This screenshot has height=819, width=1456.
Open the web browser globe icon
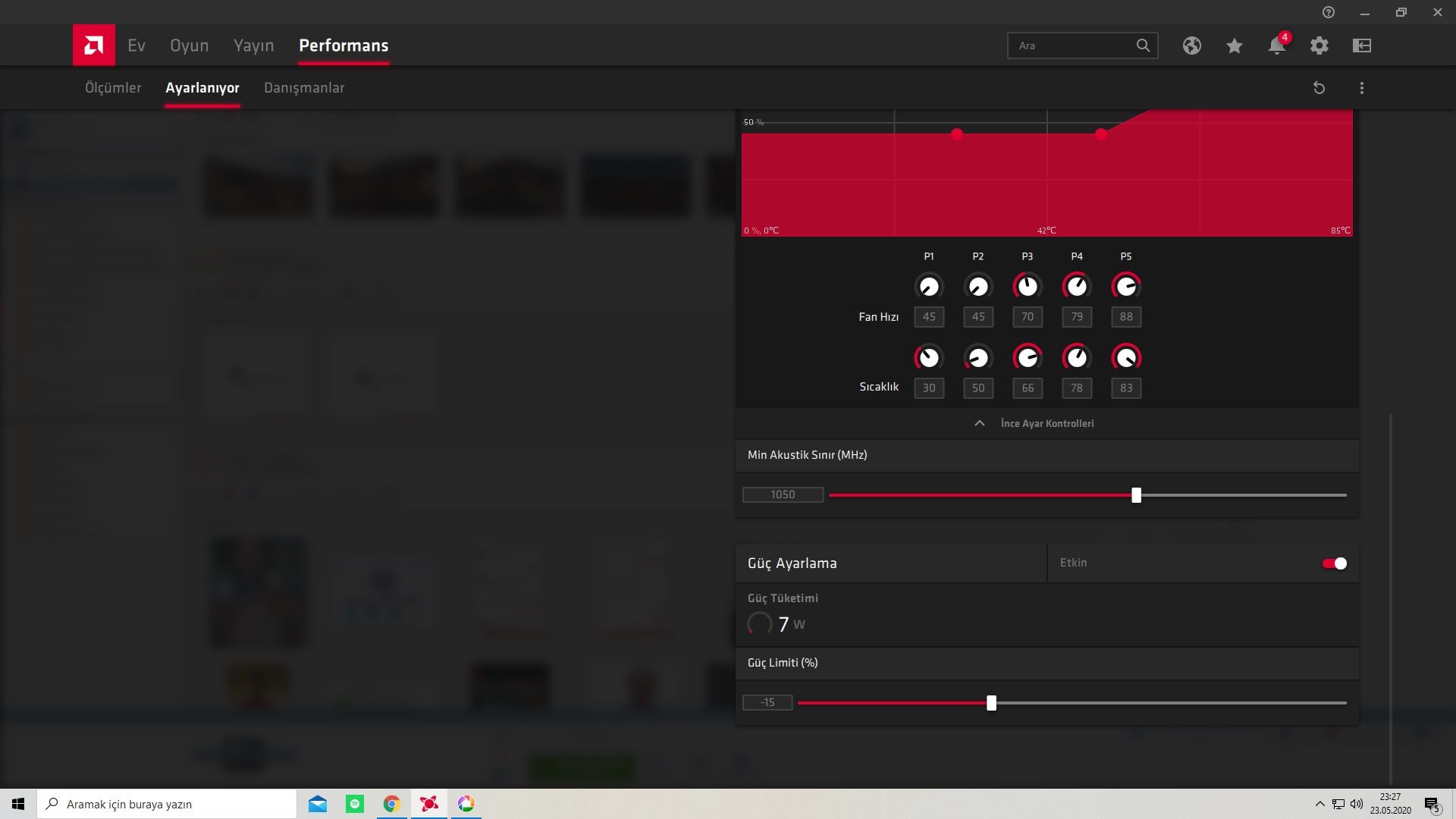1191,45
